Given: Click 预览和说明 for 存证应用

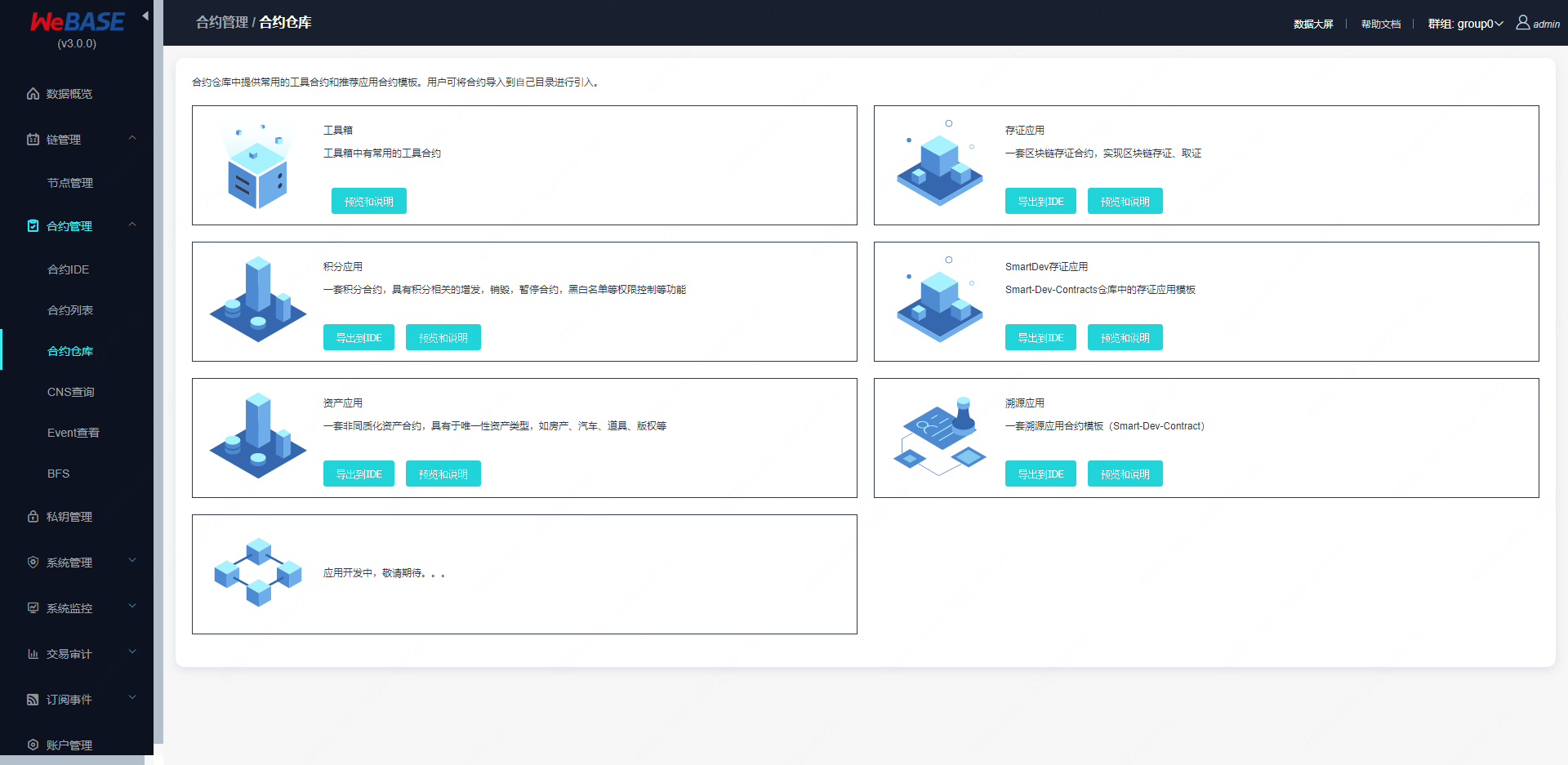Looking at the screenshot, I should pos(1125,201).
